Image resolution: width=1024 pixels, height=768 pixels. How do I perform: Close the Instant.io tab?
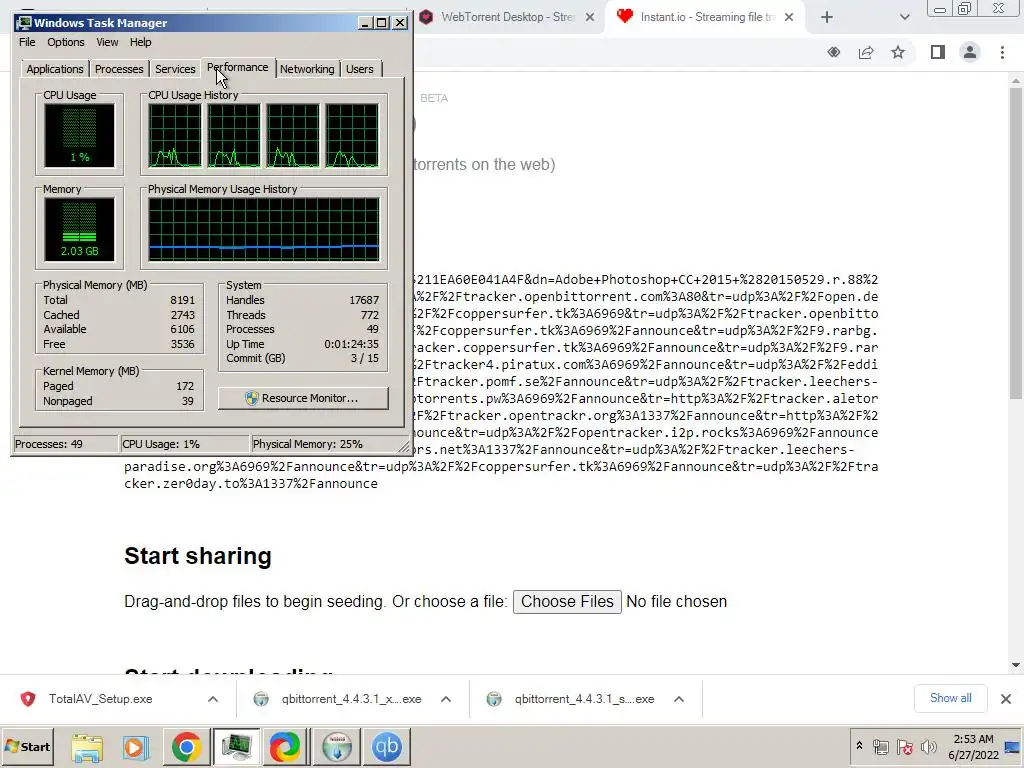click(789, 17)
